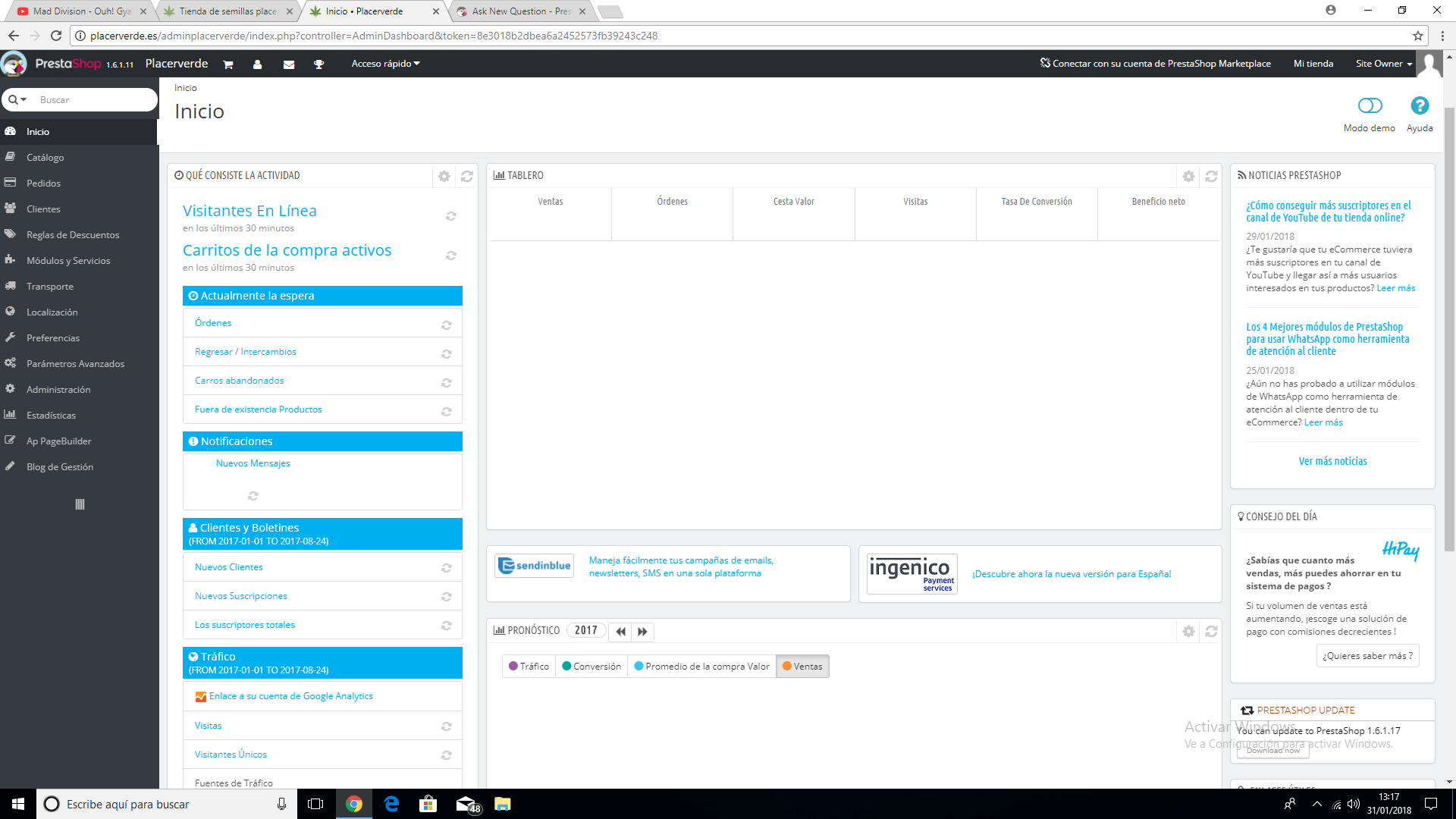Click the Buscar search field

pyautogui.click(x=95, y=100)
